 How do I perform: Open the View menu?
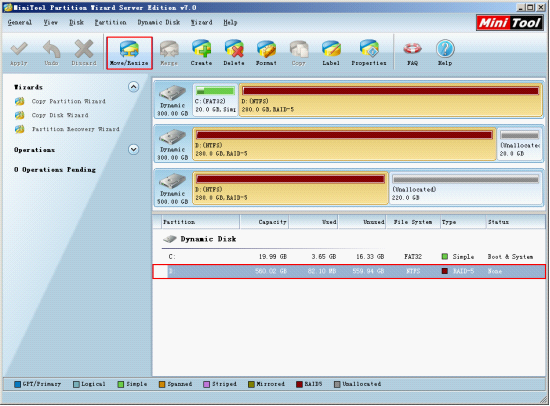click(51, 22)
